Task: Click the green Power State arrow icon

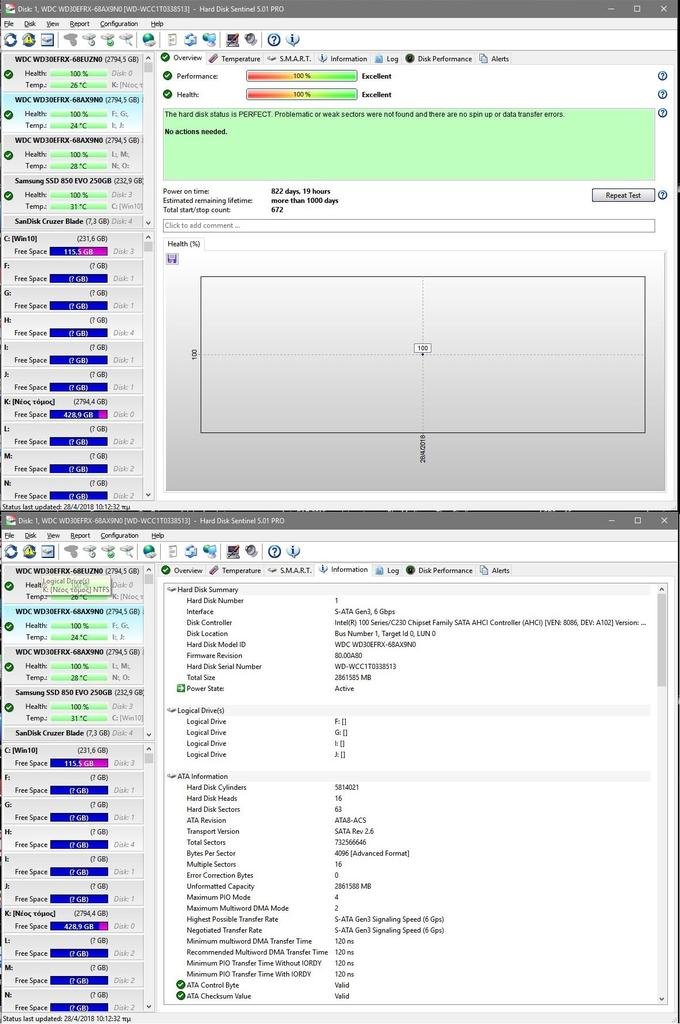Action: click(181, 688)
